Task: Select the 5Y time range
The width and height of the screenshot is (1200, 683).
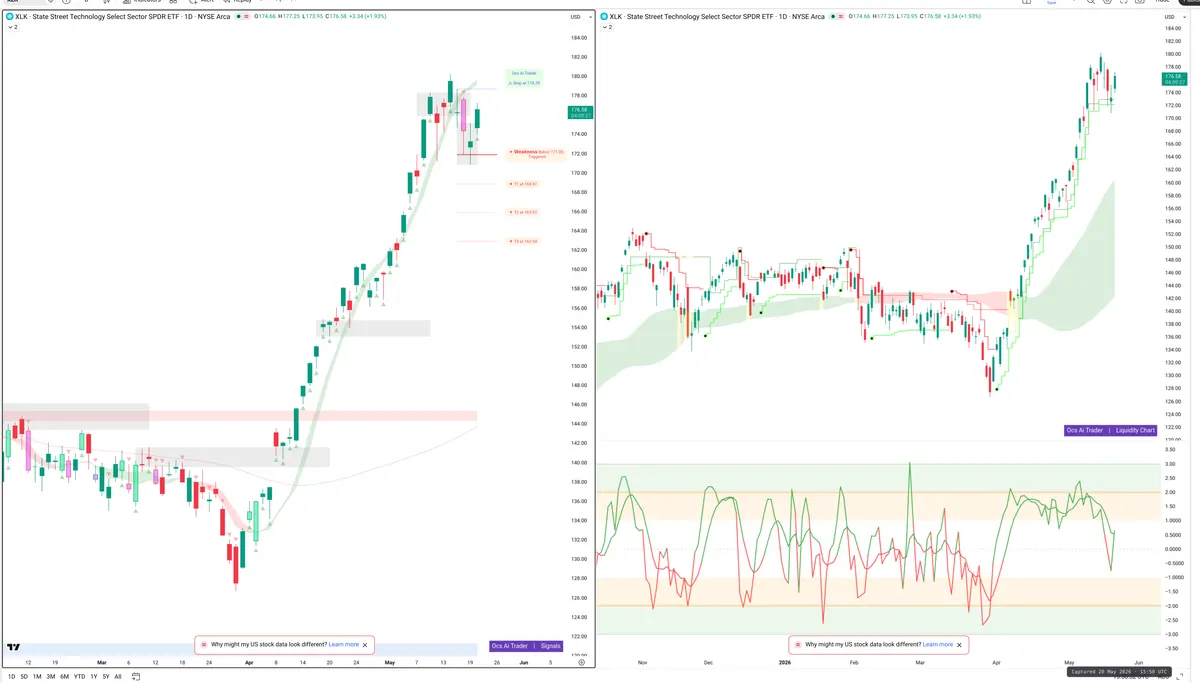Action: [106, 677]
